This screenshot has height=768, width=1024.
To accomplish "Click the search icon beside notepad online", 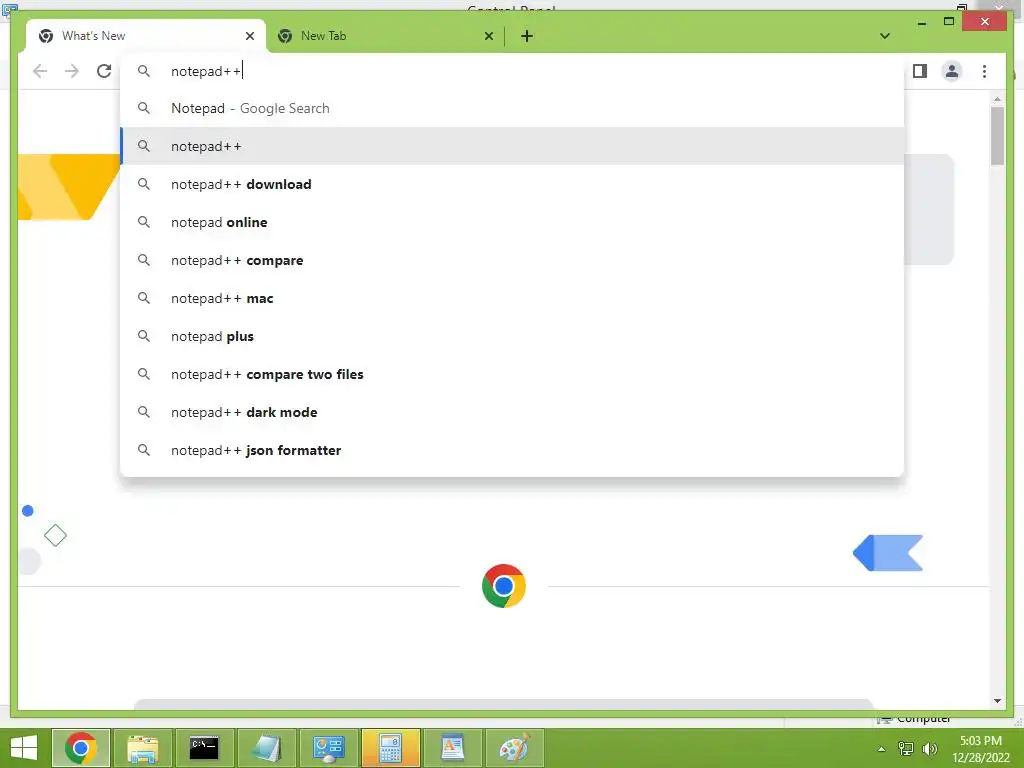I will [x=144, y=222].
